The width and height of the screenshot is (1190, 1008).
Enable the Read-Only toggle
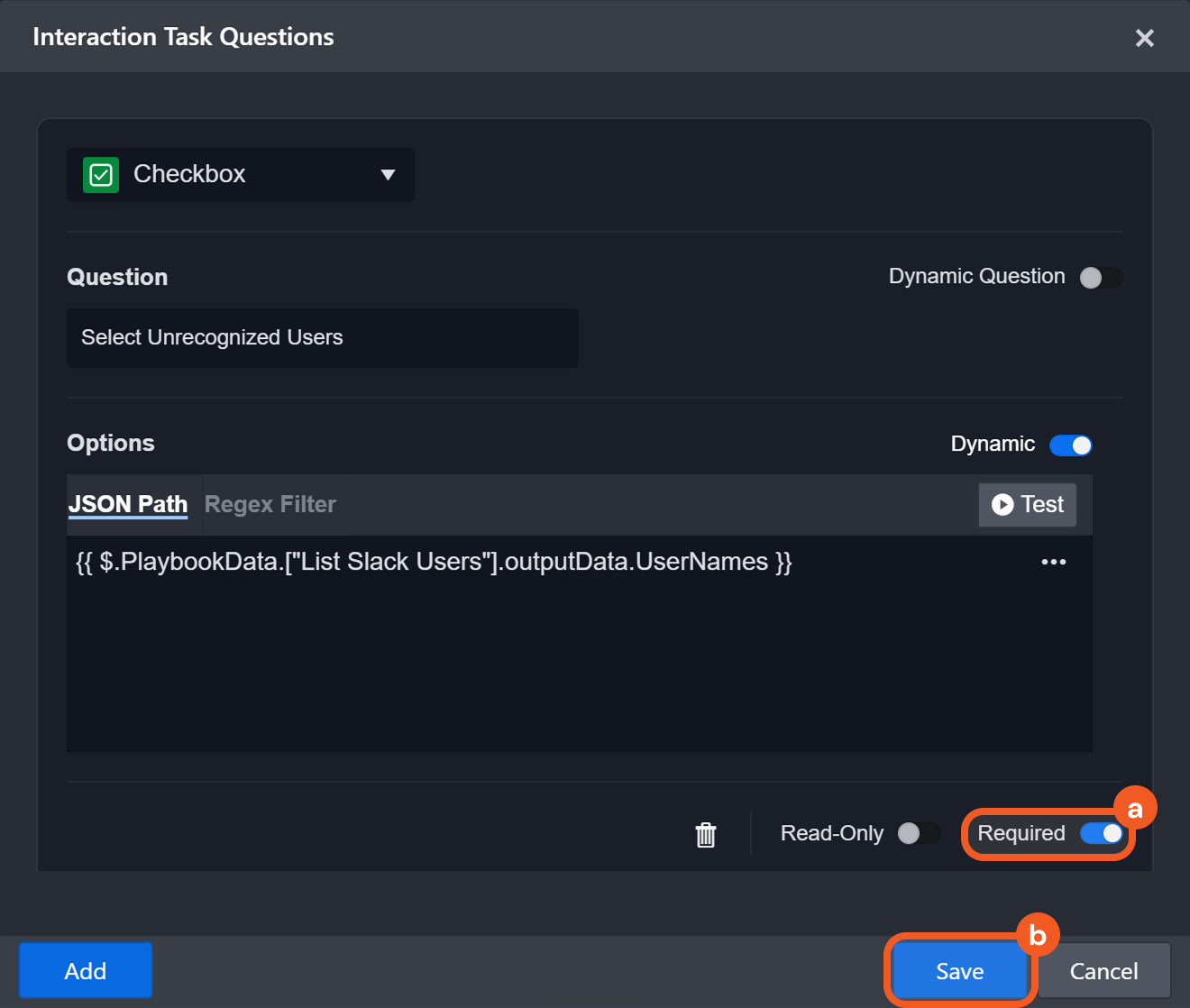tap(918, 834)
